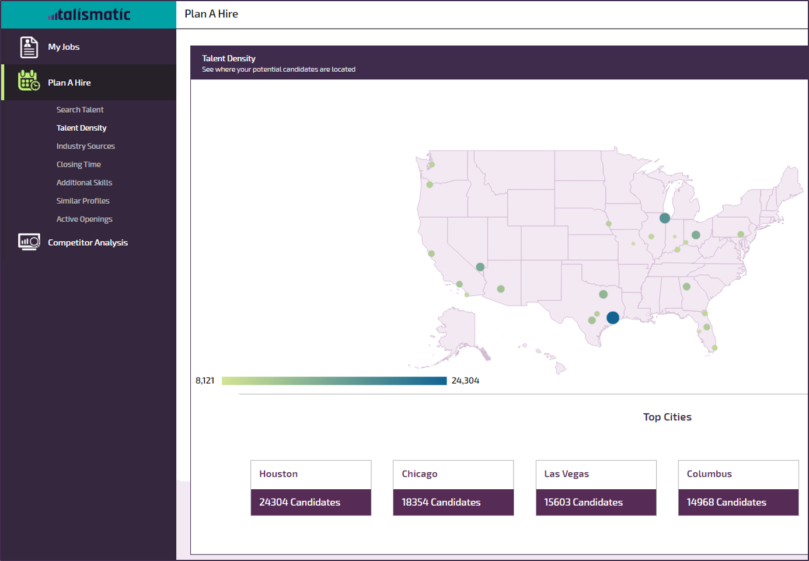Click the Seattle area bubble on map

[432, 165]
